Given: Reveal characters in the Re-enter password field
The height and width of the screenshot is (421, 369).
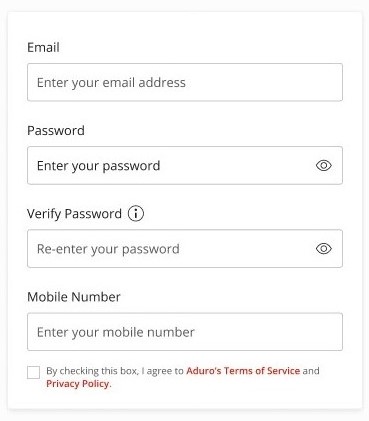Looking at the screenshot, I should [x=323, y=248].
